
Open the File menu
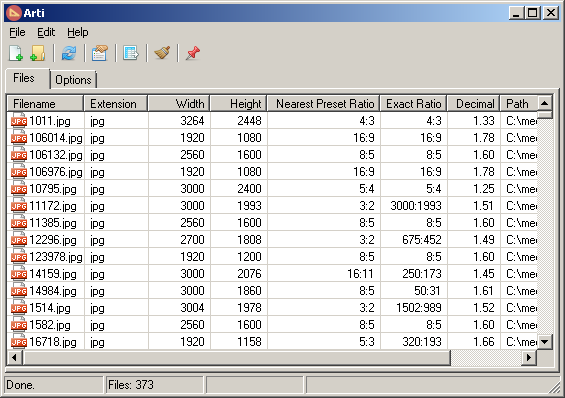tap(17, 32)
